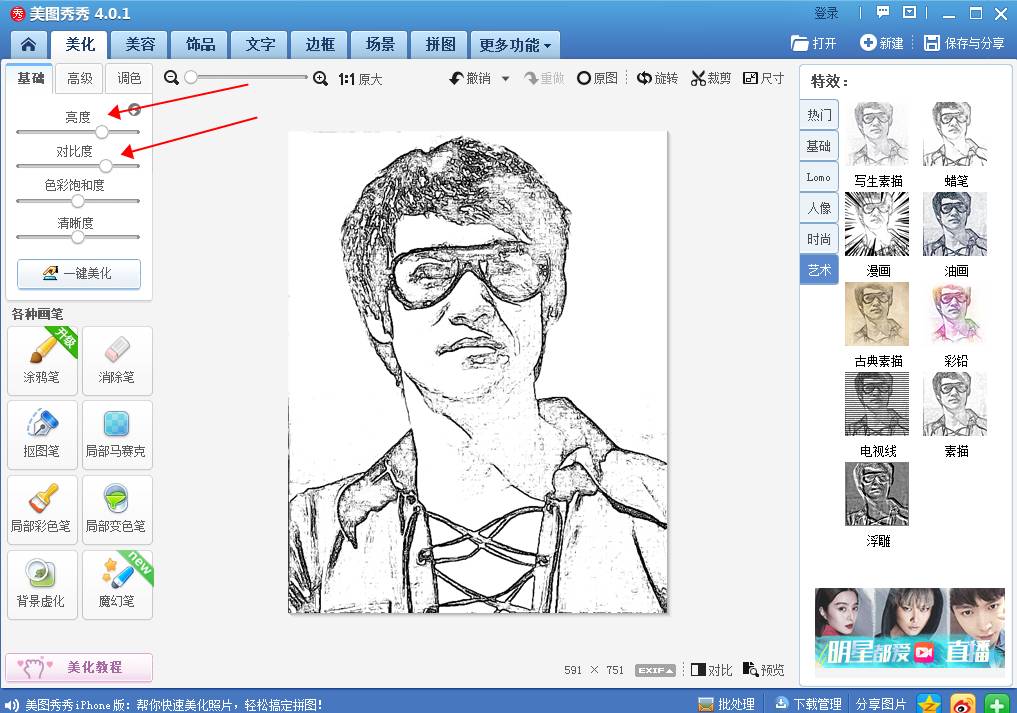Toggle the 对比 compare view
This screenshot has width=1017, height=713.
pos(711,670)
